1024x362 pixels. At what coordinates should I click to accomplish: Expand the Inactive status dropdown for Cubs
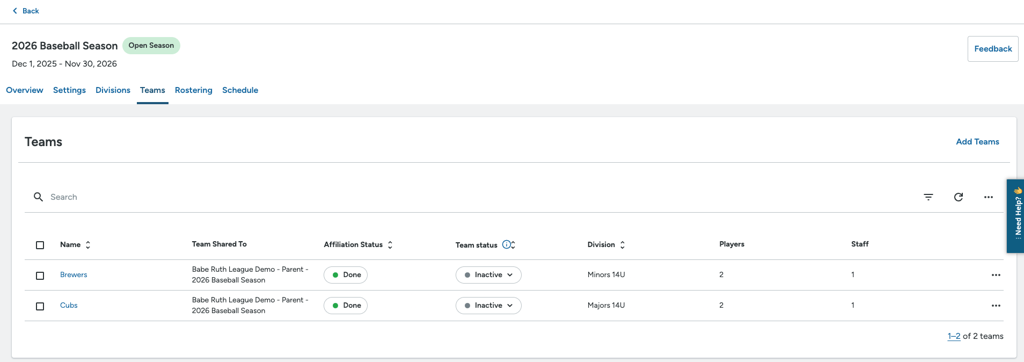(x=488, y=305)
